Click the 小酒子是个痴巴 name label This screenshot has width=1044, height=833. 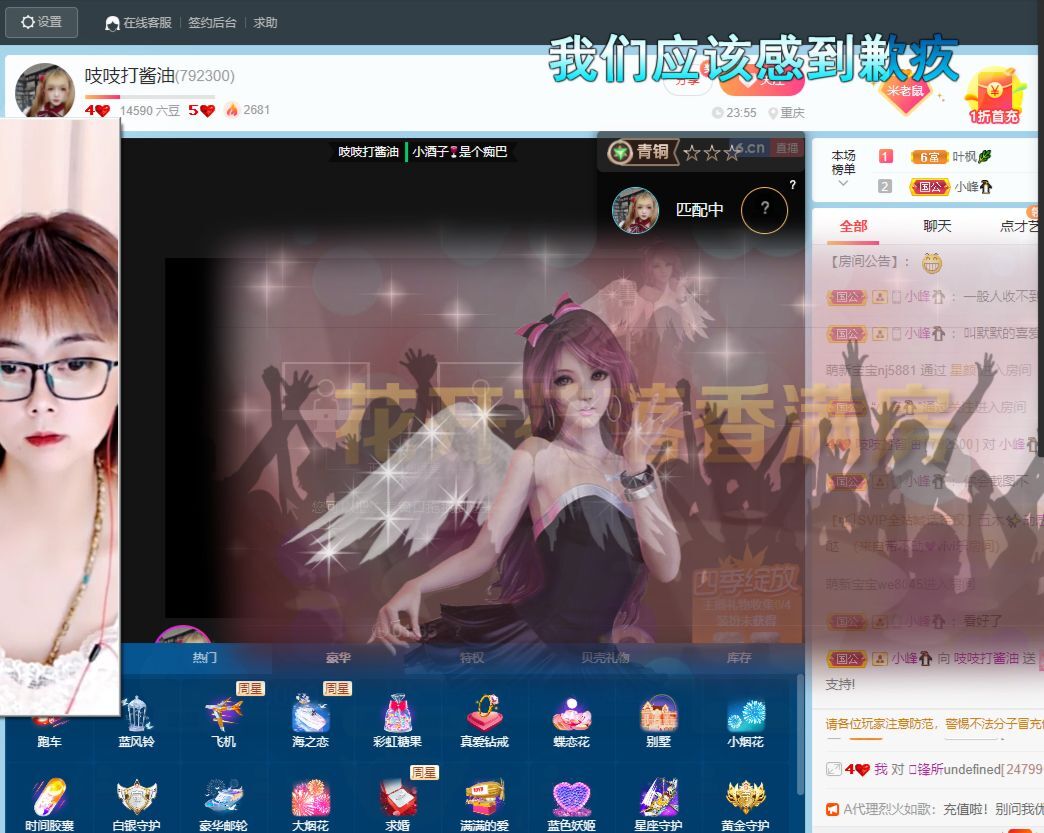(459, 152)
